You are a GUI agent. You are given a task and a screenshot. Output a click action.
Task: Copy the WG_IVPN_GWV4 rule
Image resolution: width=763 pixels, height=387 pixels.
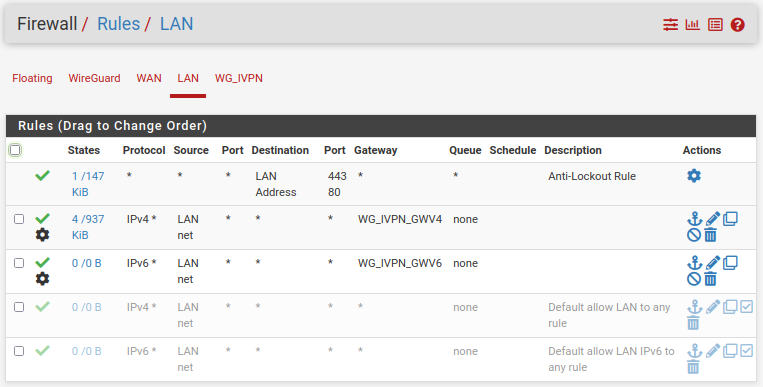[x=730, y=219]
